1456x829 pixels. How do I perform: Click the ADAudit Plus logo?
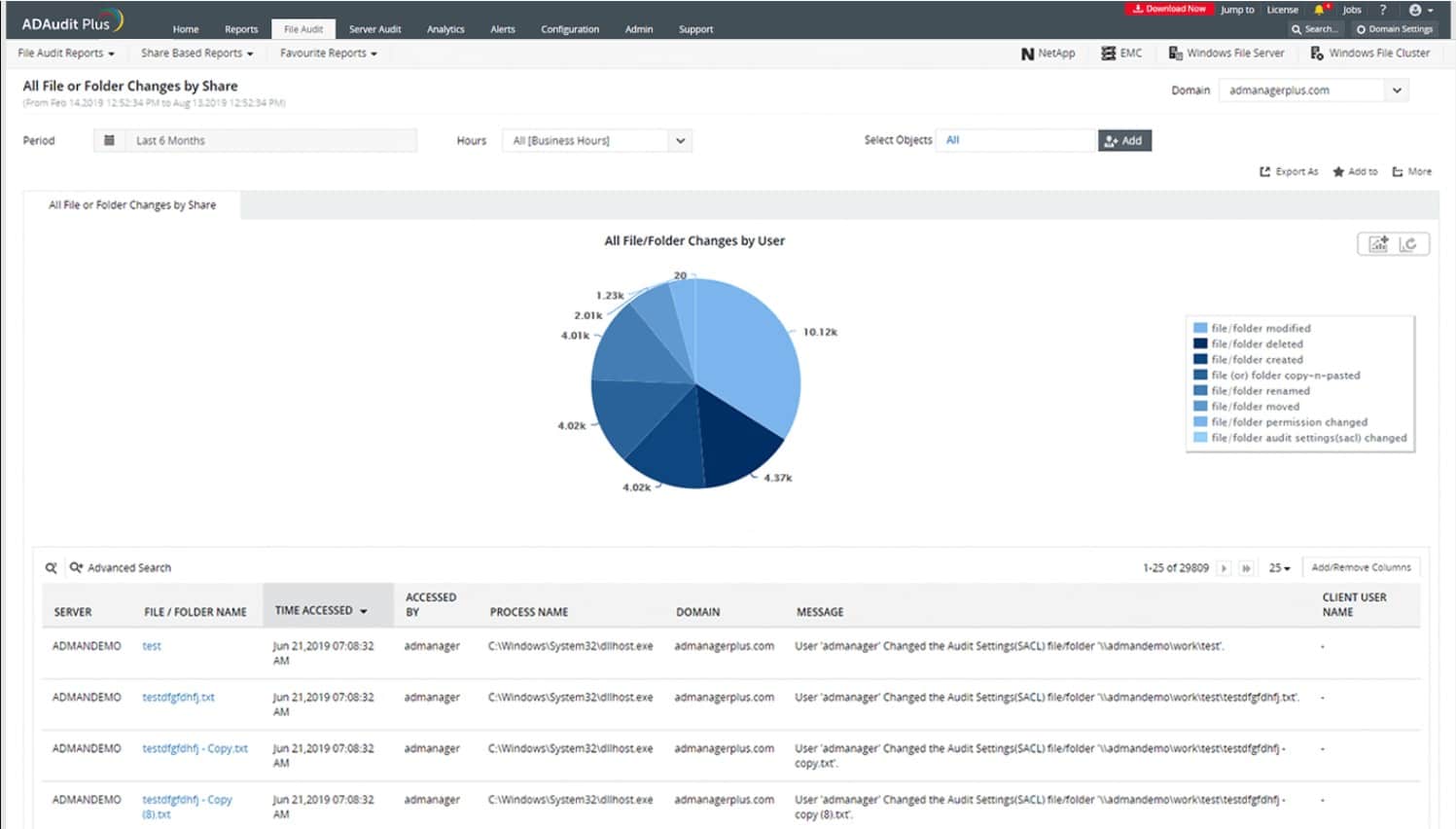(73, 21)
